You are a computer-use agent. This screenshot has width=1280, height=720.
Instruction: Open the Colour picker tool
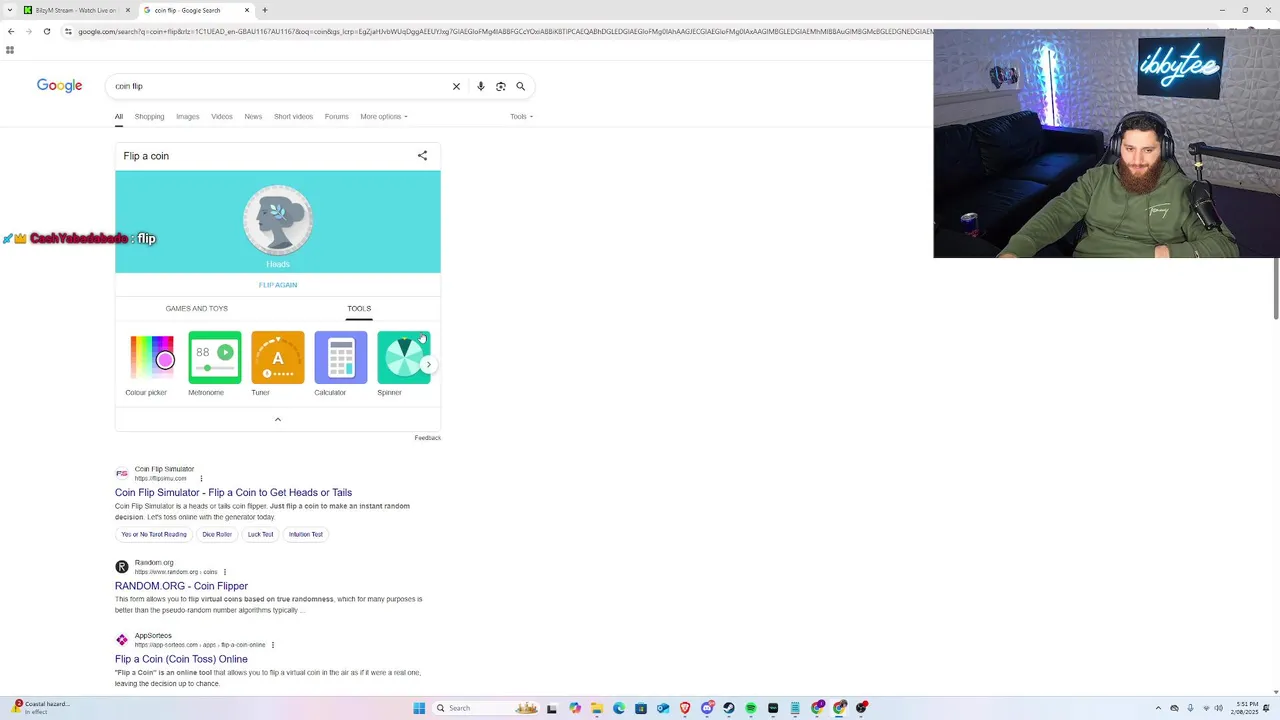pos(152,365)
